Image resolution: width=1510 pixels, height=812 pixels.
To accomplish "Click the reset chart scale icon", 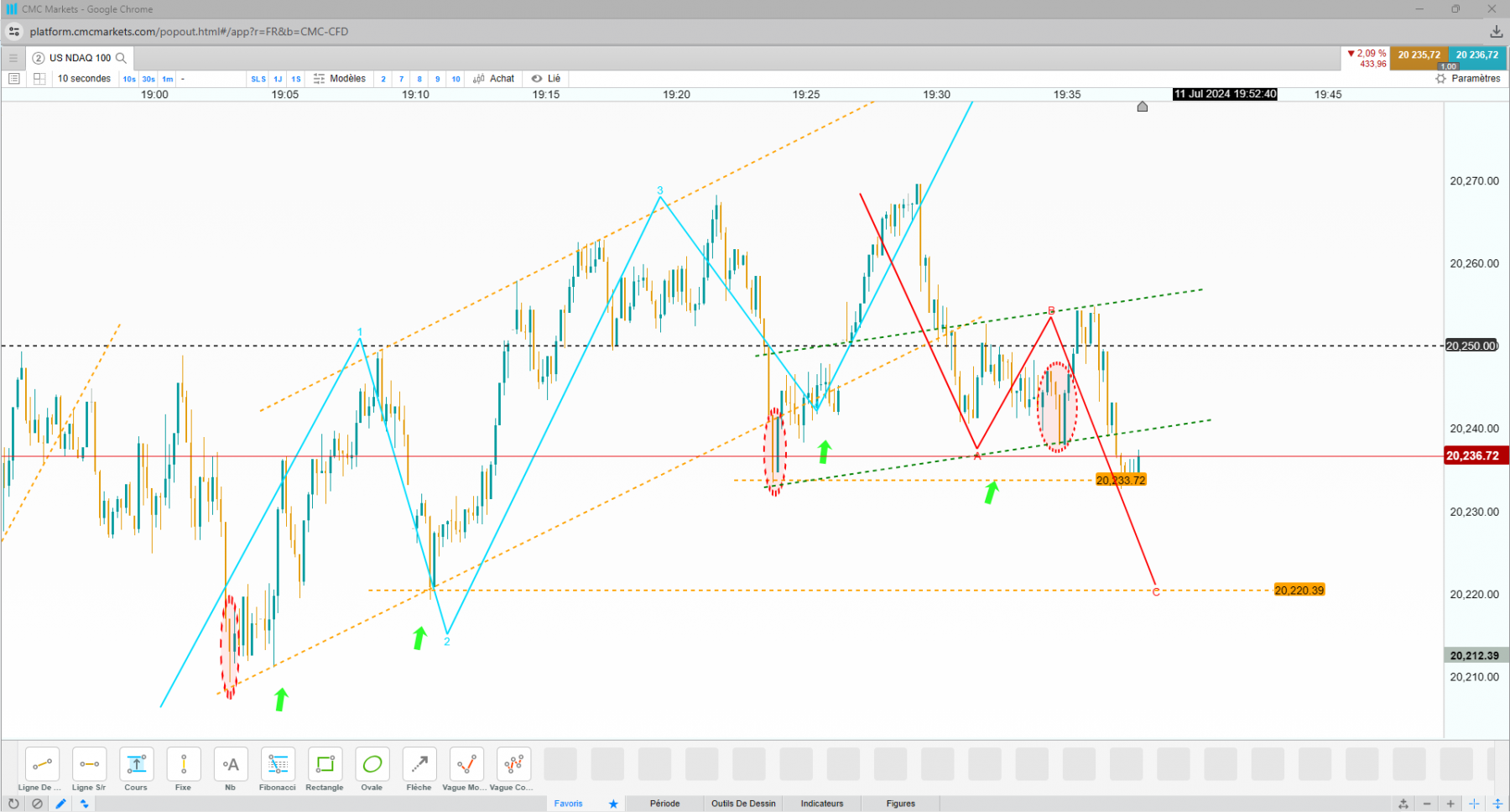I will [x=1403, y=804].
